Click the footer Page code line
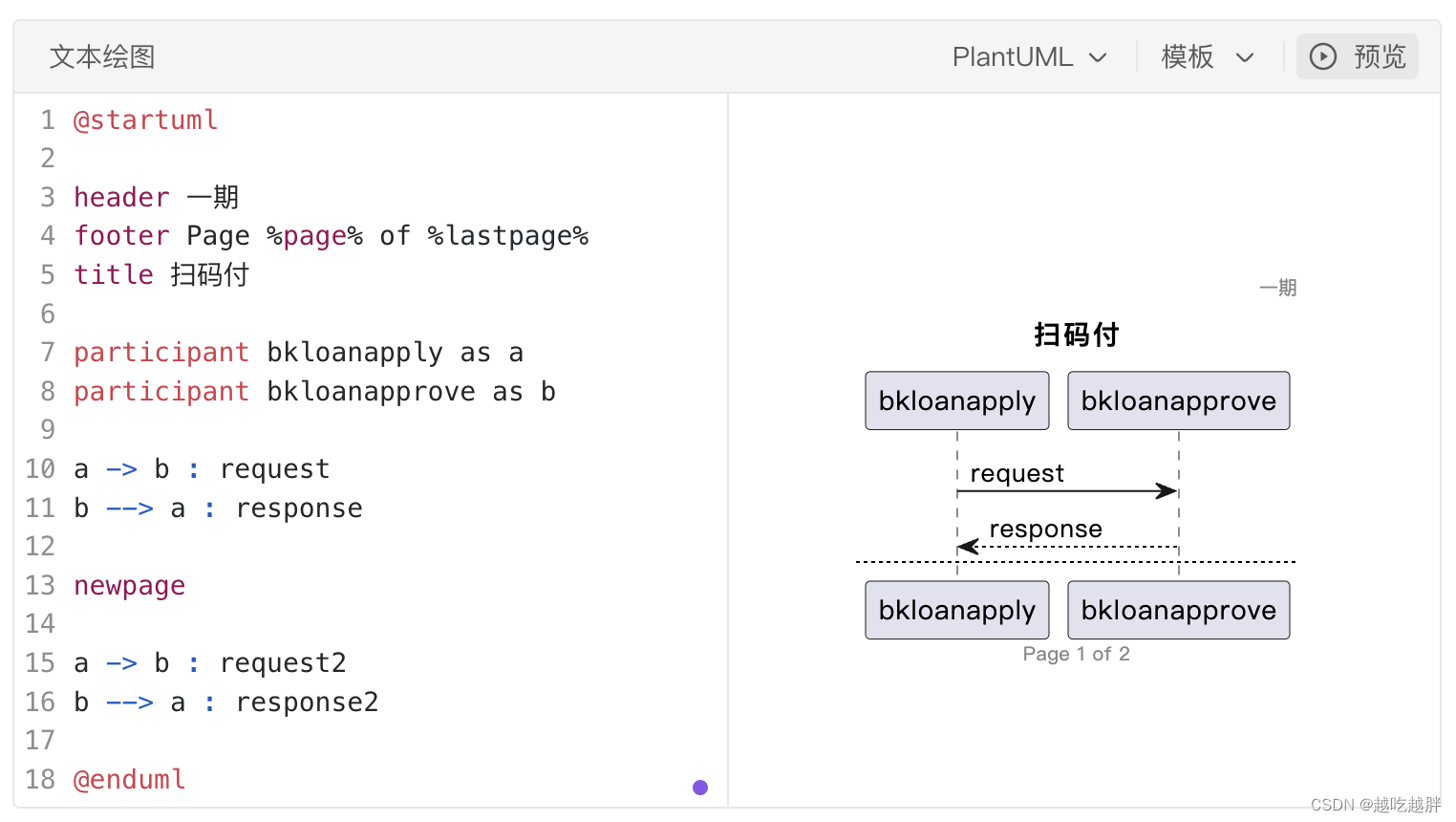The height and width of the screenshot is (822, 1456). click(x=331, y=236)
